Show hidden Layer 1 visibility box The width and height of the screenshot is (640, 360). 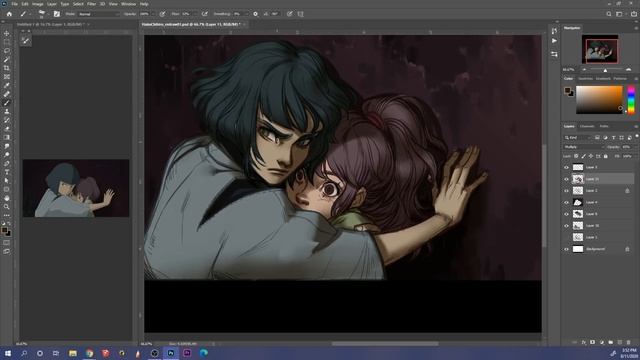pyautogui.click(x=566, y=237)
